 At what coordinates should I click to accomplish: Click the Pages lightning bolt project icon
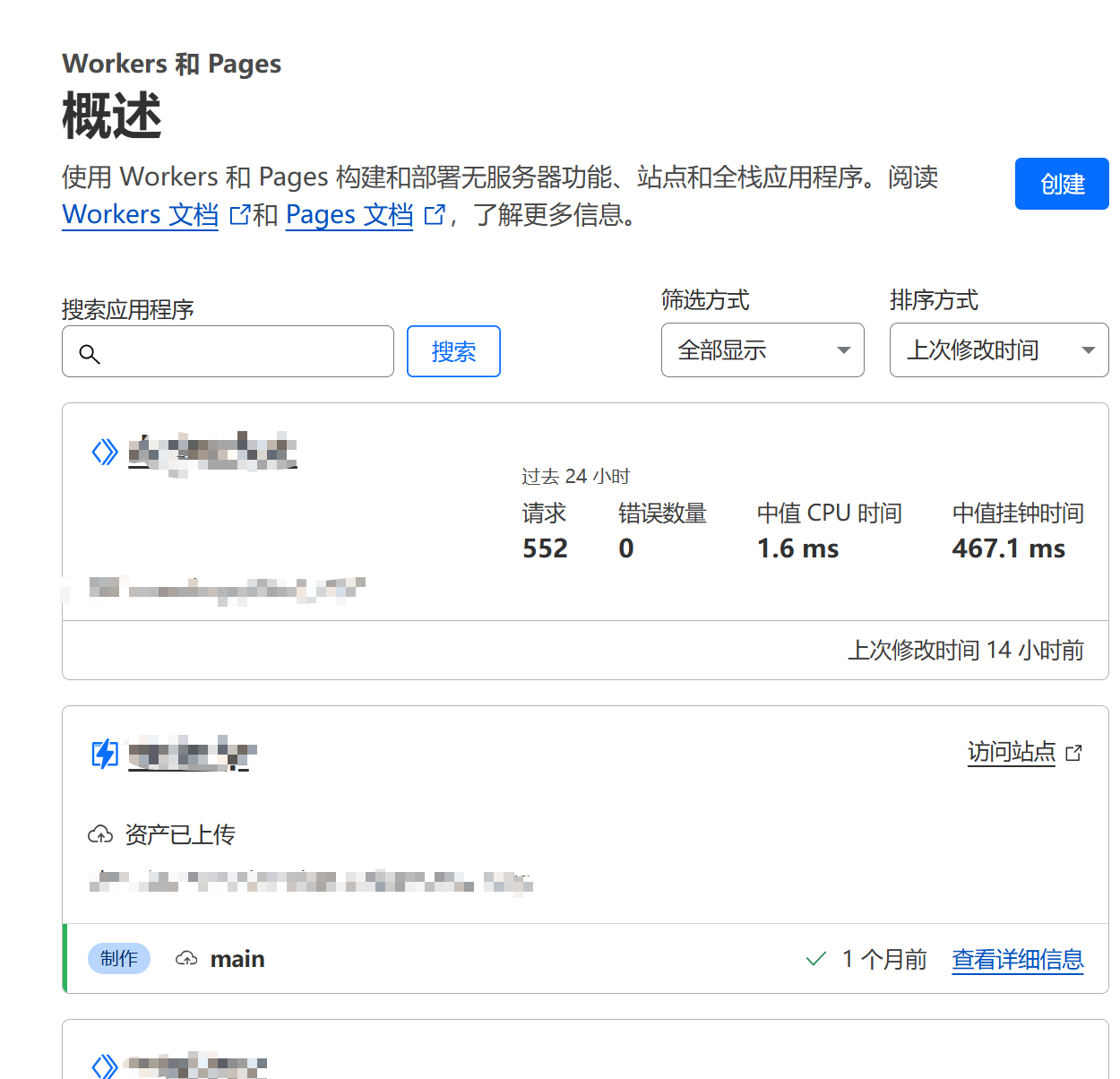pos(105,754)
